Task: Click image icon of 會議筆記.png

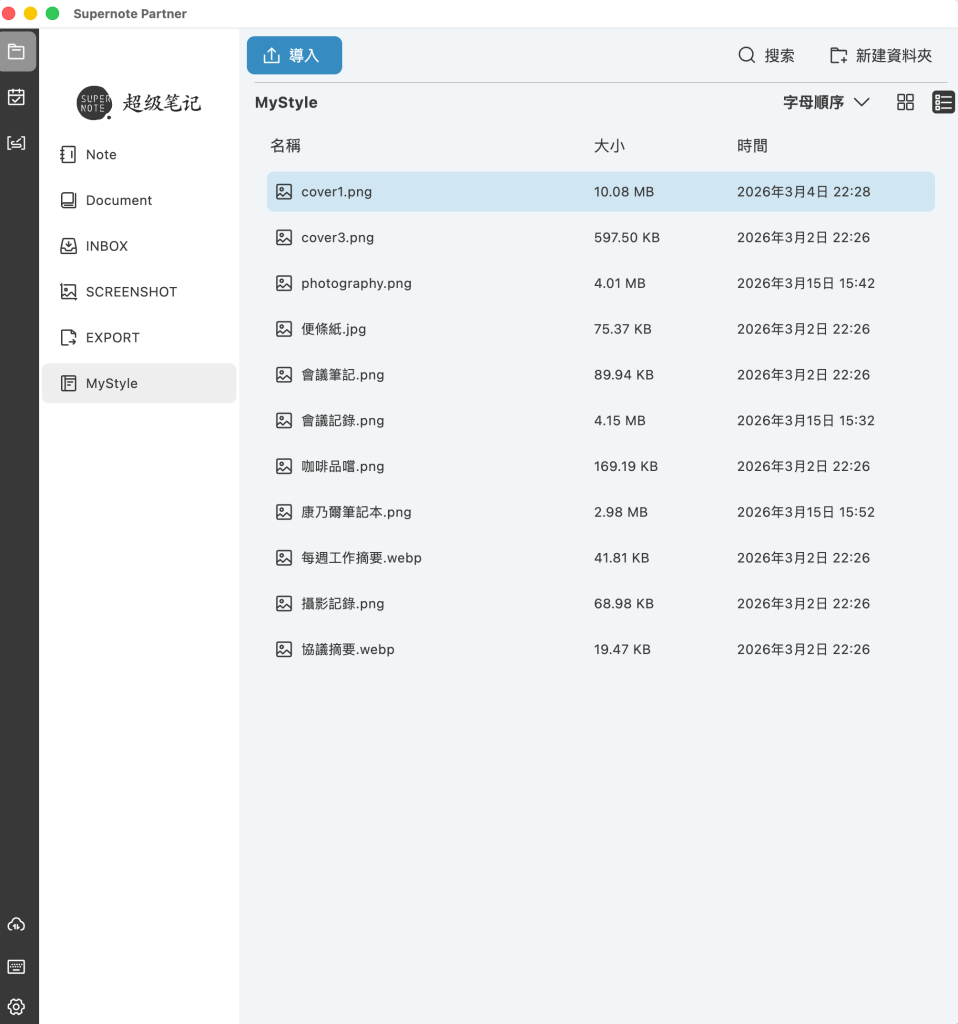Action: pyautogui.click(x=283, y=375)
